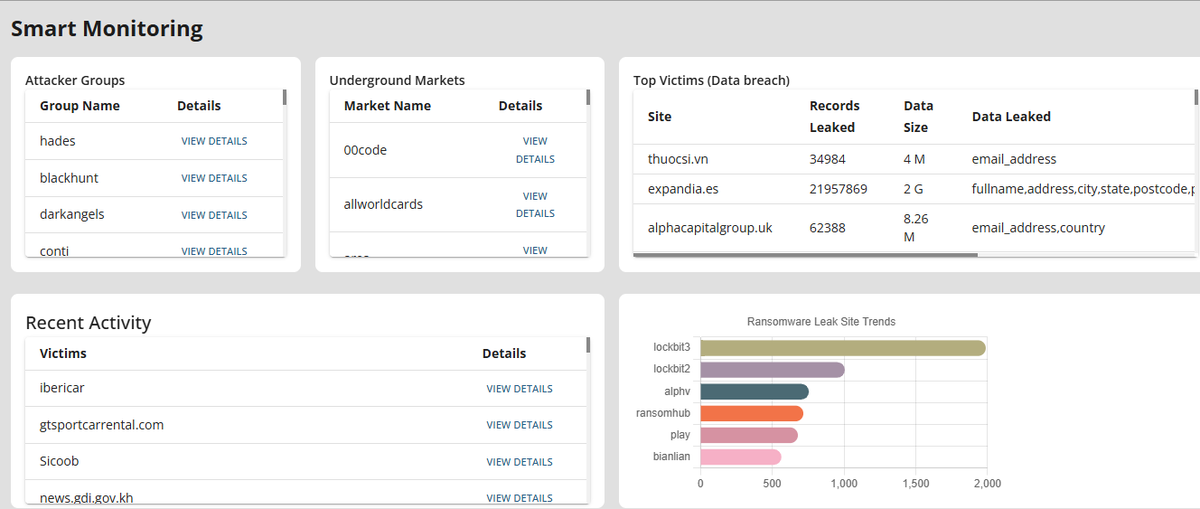1200x509 pixels.
Task: Click Market Name column header
Action: coord(388,106)
